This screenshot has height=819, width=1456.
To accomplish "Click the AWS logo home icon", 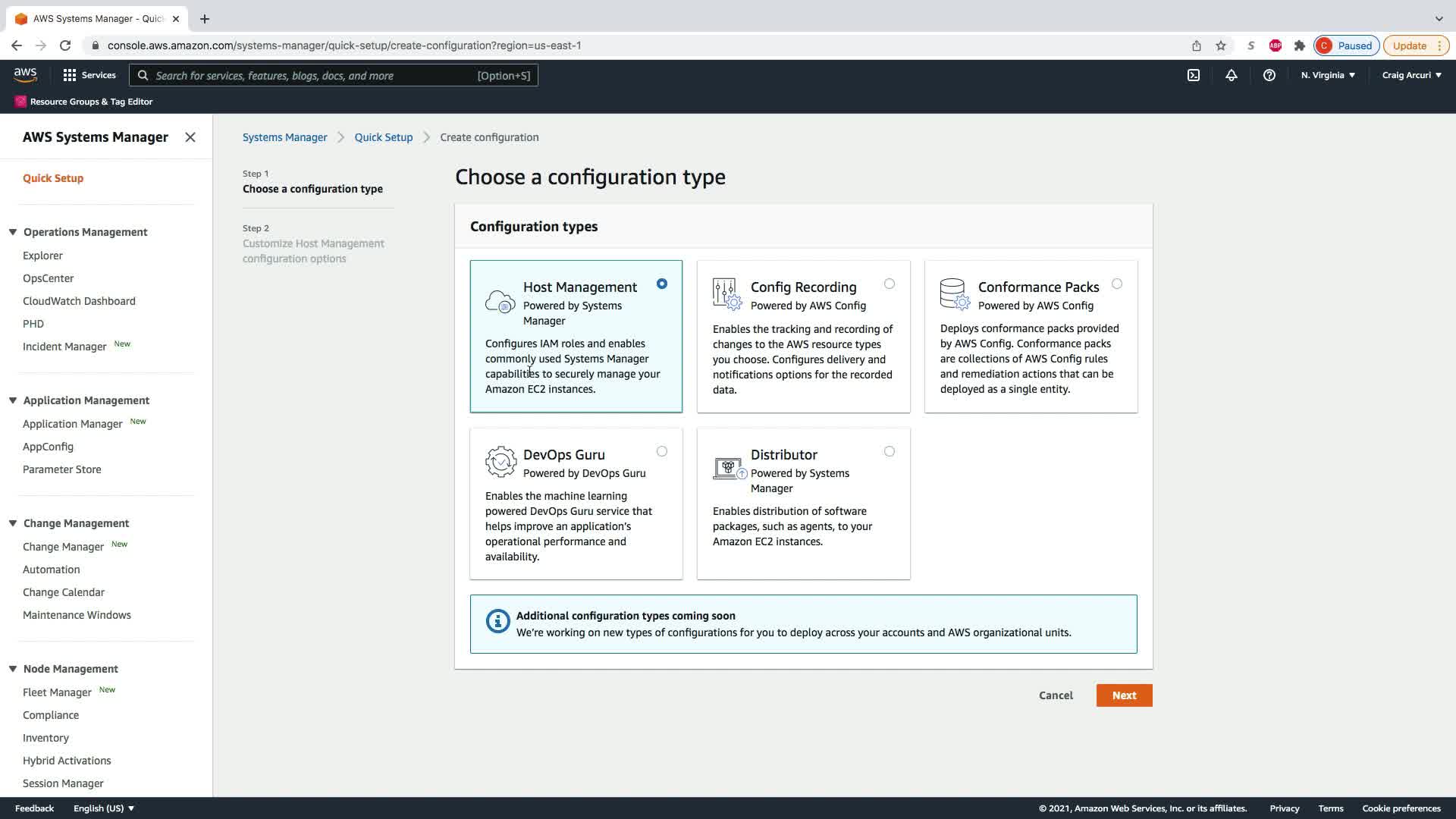I will point(25,75).
